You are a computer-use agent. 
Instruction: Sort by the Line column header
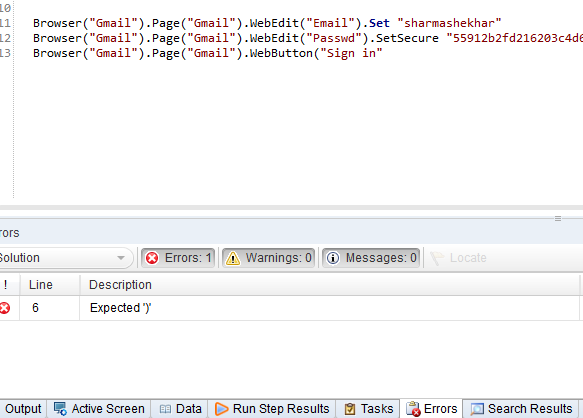coord(50,285)
